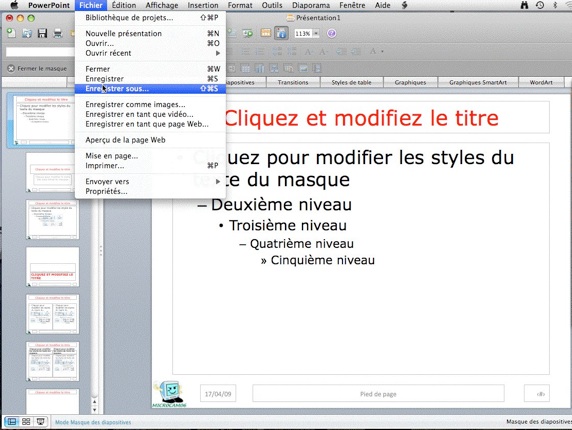Screen dimensions: 572x430
Task: Open the Aide menu
Action: 383,5
